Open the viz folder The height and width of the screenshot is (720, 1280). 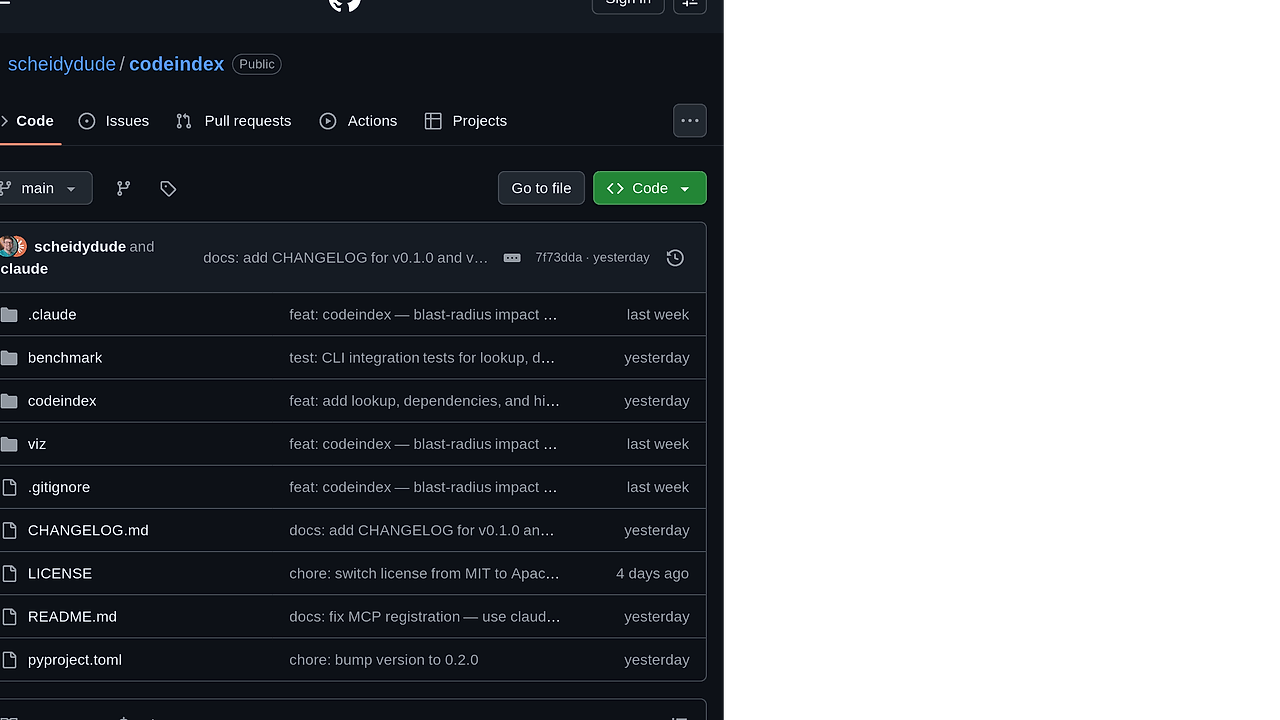[37, 444]
